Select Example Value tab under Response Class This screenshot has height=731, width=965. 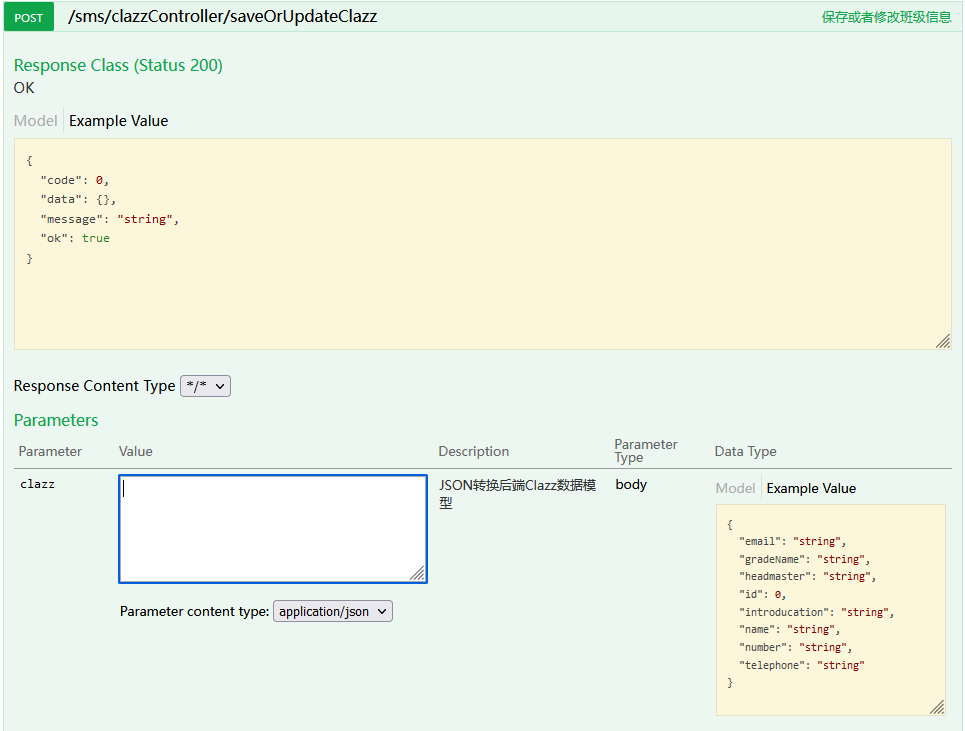click(118, 121)
